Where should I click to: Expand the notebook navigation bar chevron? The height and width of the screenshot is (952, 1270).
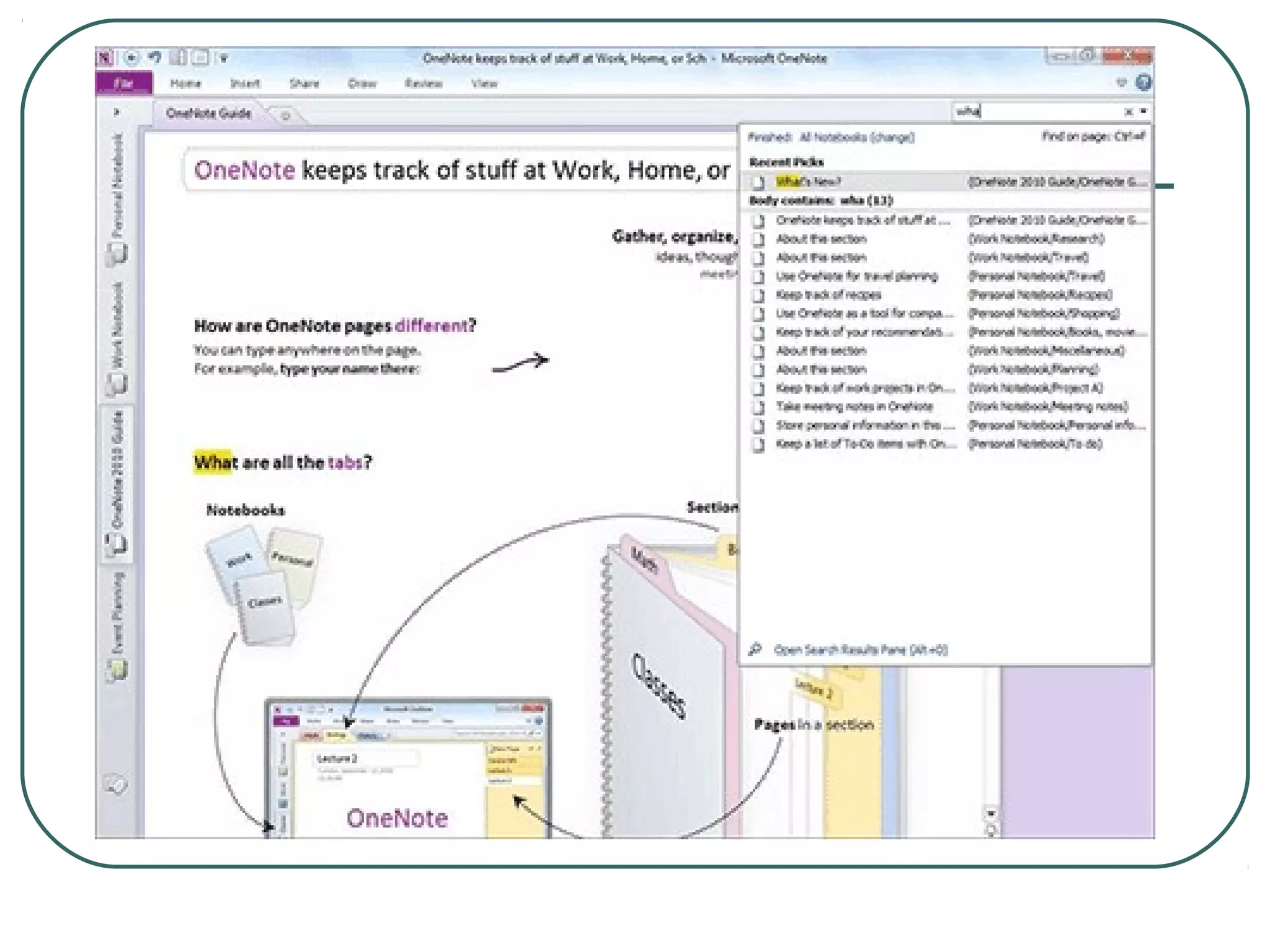pos(117,112)
